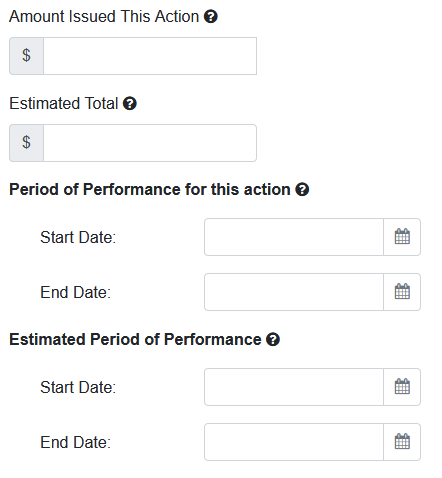Select Start Date field for this action

coord(294,237)
